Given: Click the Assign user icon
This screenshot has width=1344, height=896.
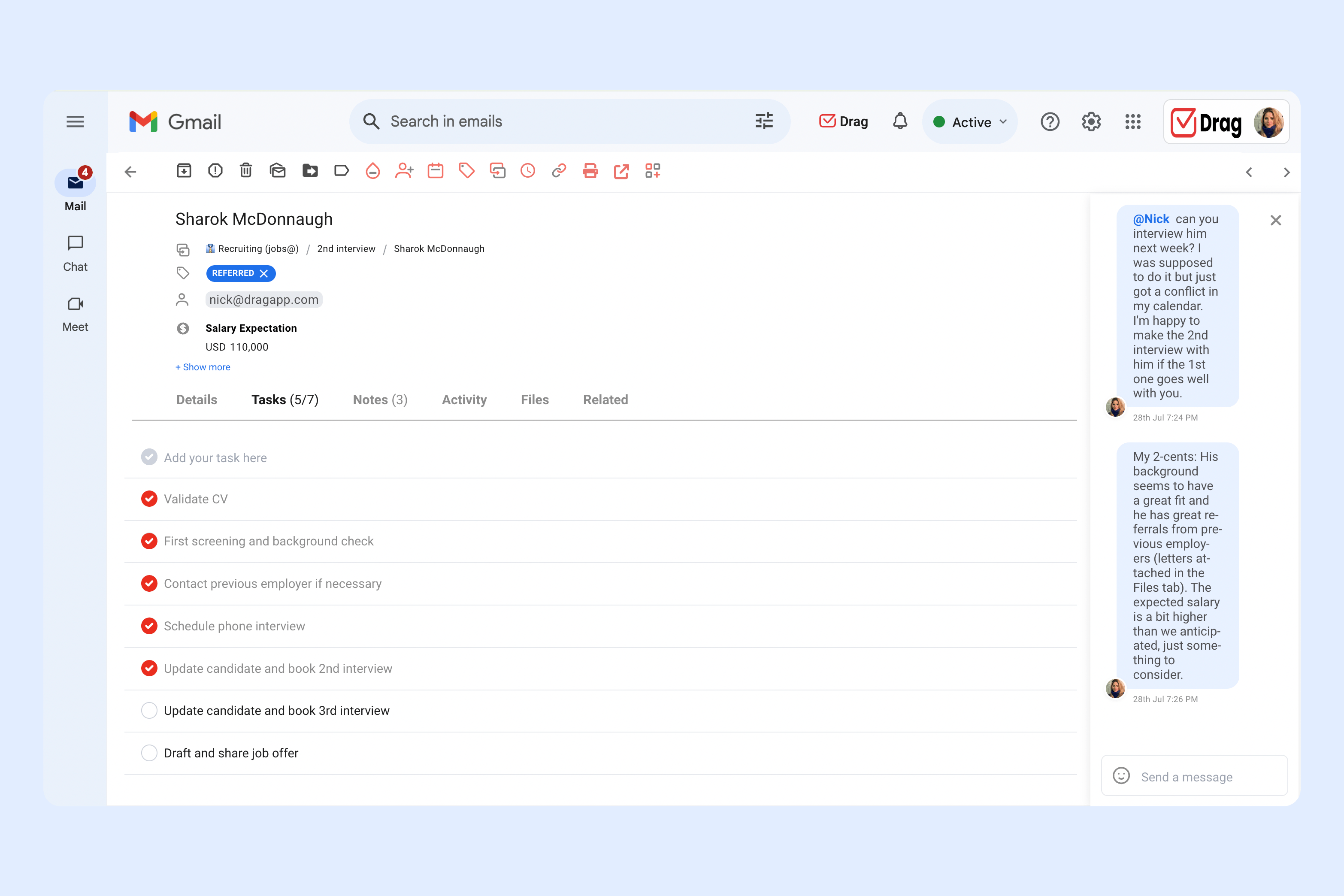Looking at the screenshot, I should (404, 171).
